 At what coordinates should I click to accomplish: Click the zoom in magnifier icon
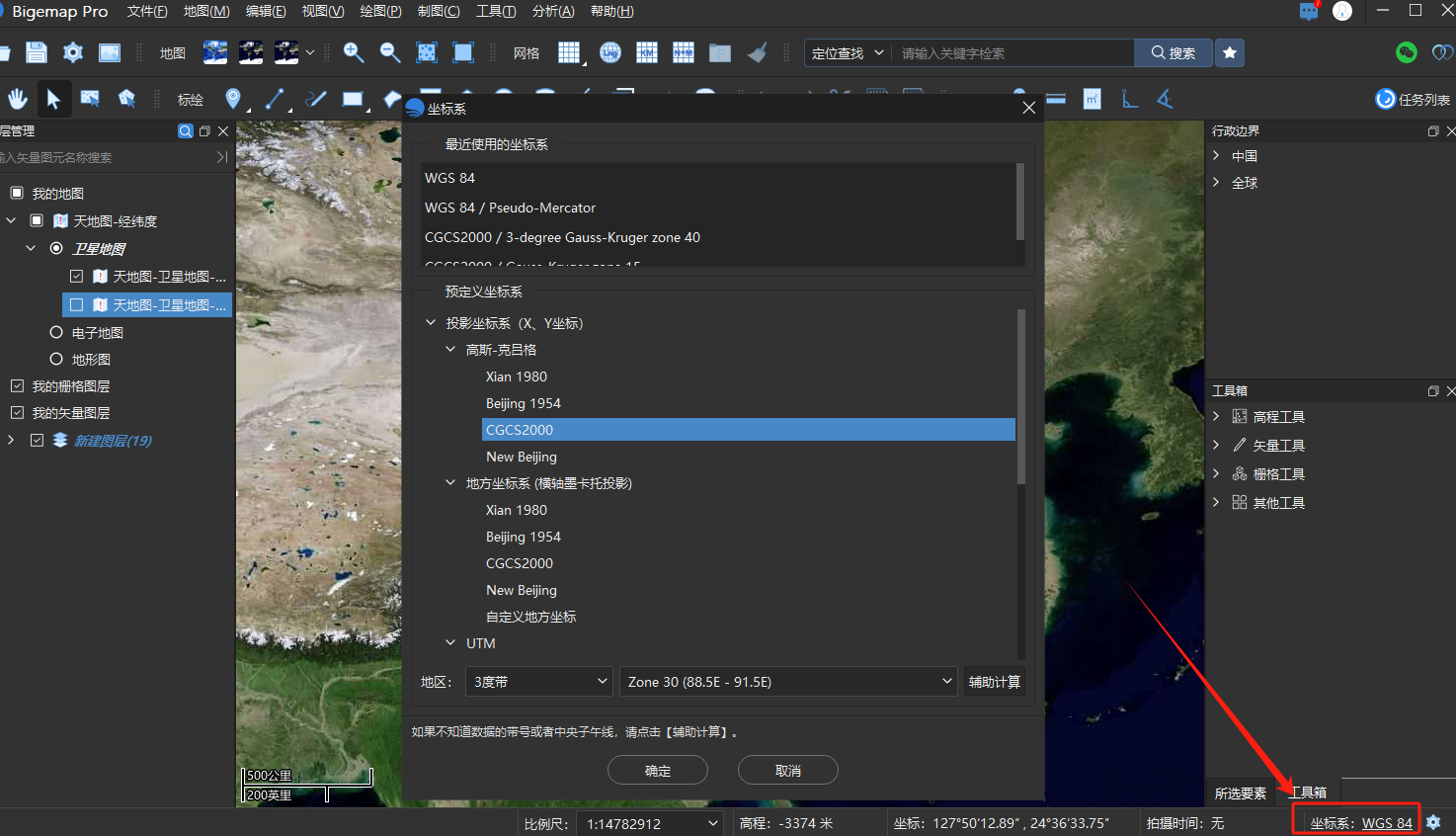pyautogui.click(x=353, y=52)
